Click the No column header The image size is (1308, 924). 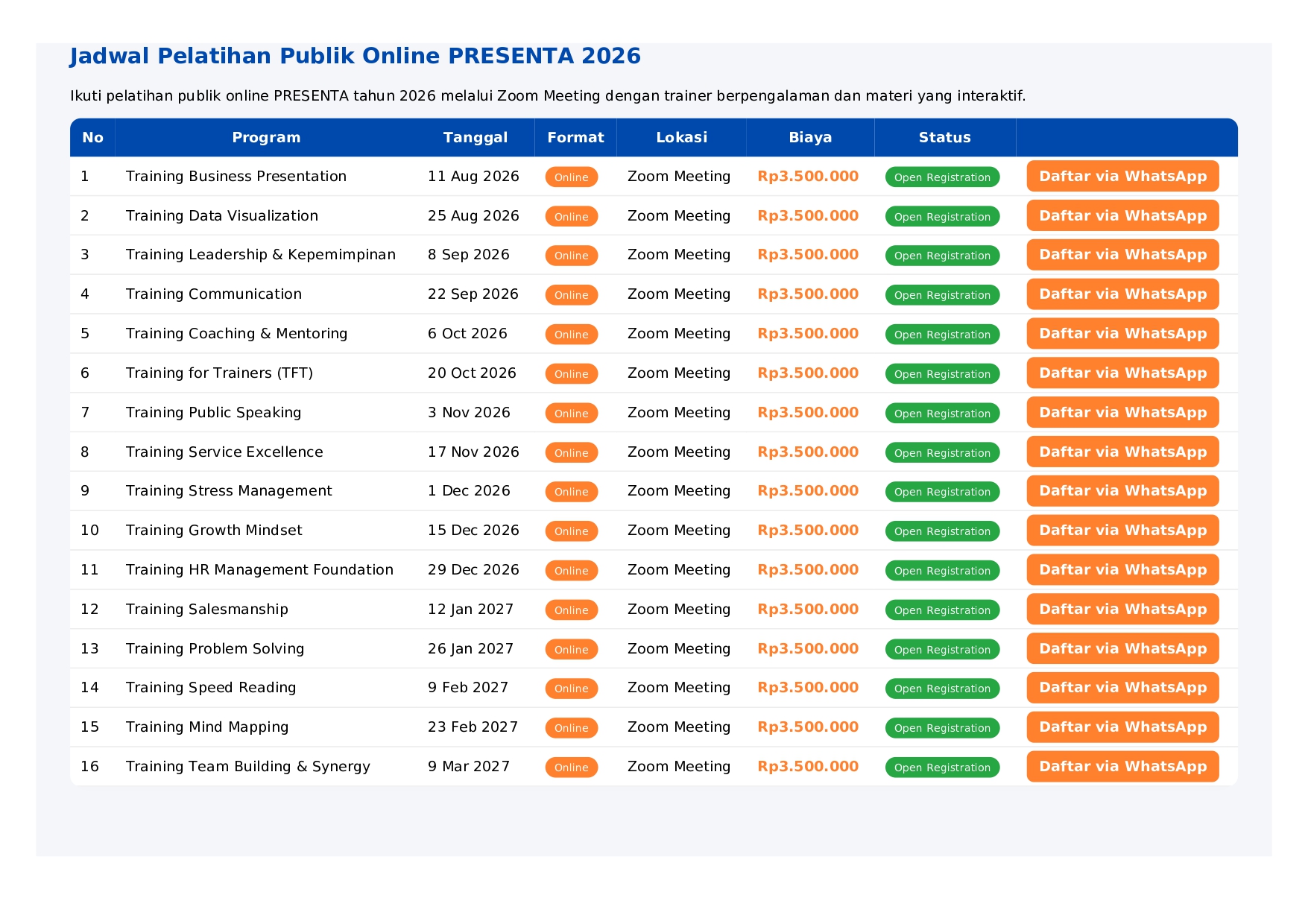click(x=92, y=138)
